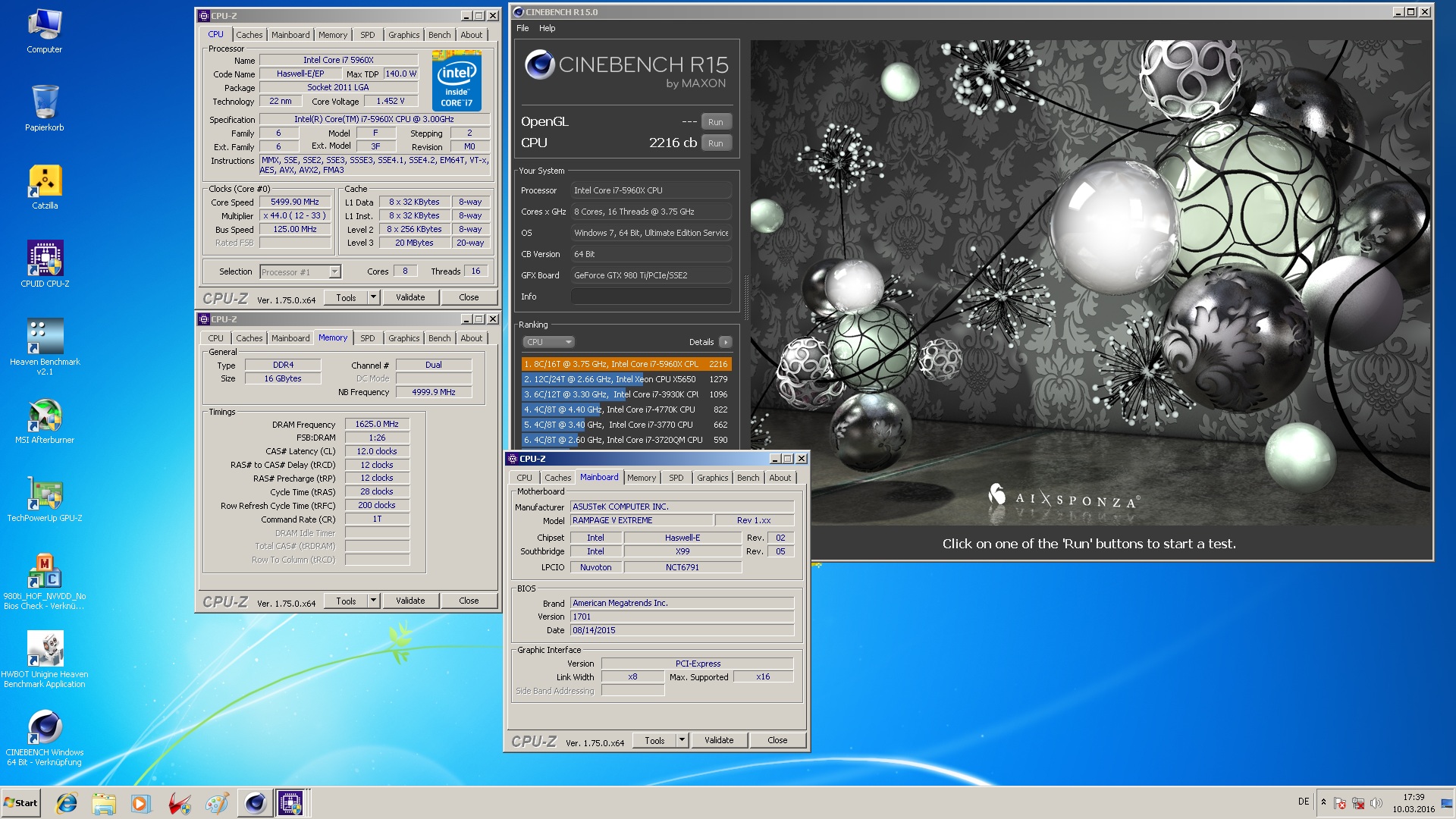Open Internet Explorer from the taskbar
Image resolution: width=1456 pixels, height=819 pixels.
(67, 803)
